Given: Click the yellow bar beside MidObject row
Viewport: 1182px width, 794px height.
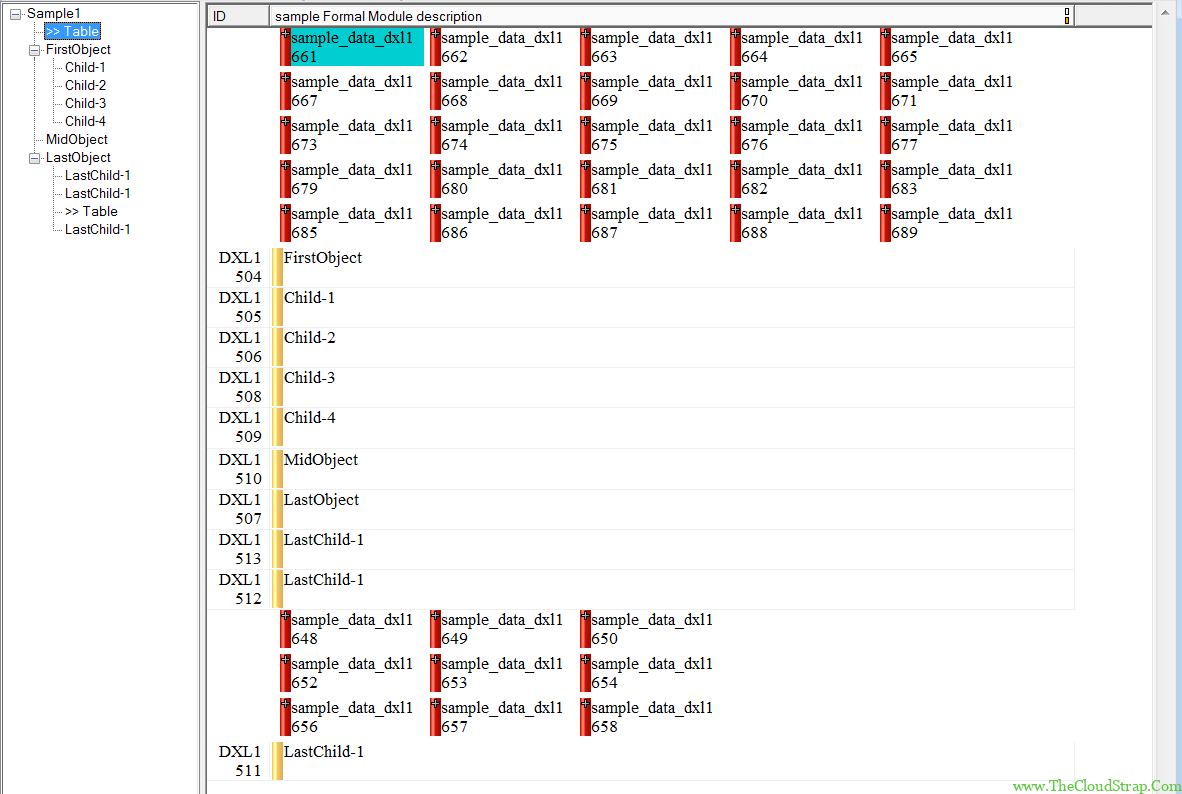Looking at the screenshot, I should (x=278, y=469).
